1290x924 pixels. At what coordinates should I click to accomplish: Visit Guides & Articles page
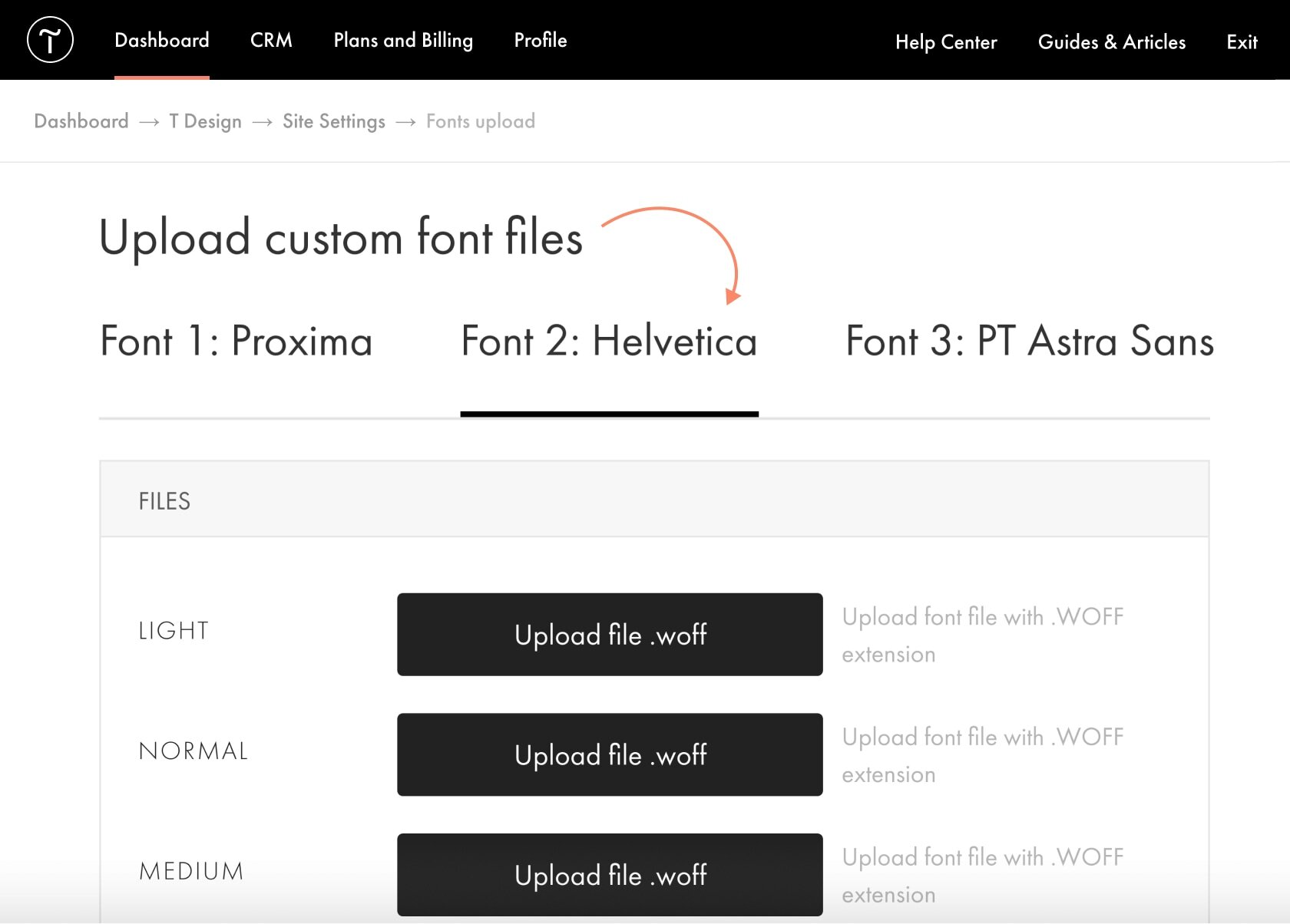click(1111, 42)
